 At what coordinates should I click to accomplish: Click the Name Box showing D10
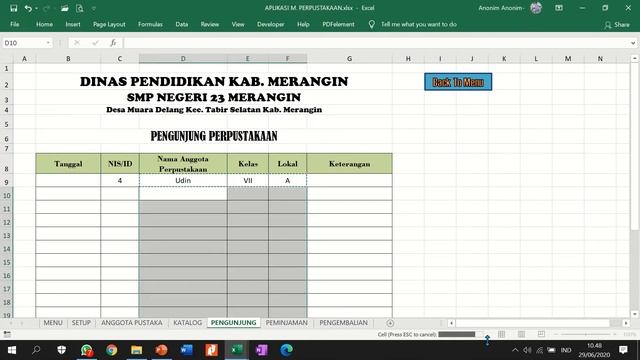24,43
